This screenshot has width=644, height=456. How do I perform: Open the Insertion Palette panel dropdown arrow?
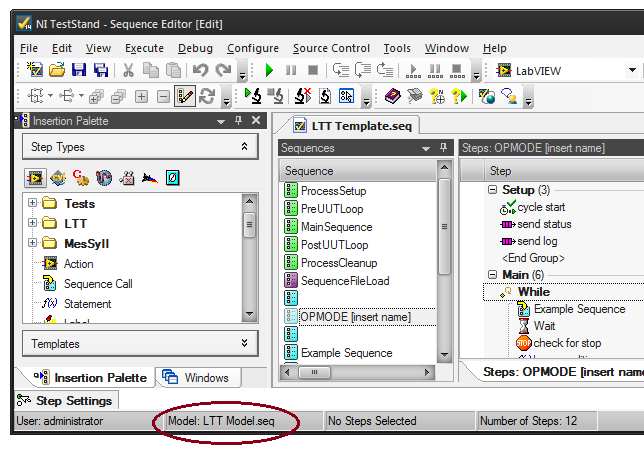pyautogui.click(x=221, y=122)
